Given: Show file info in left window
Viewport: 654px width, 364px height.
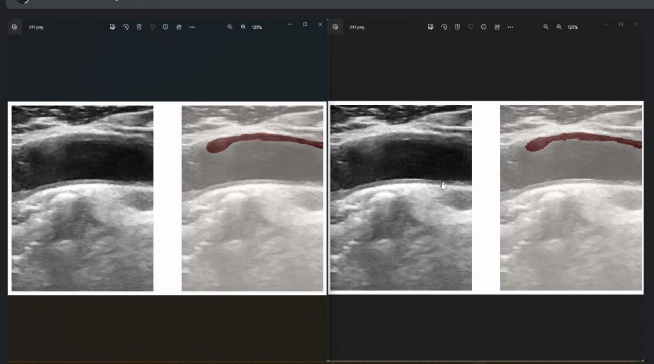Looking at the screenshot, I should 166,27.
